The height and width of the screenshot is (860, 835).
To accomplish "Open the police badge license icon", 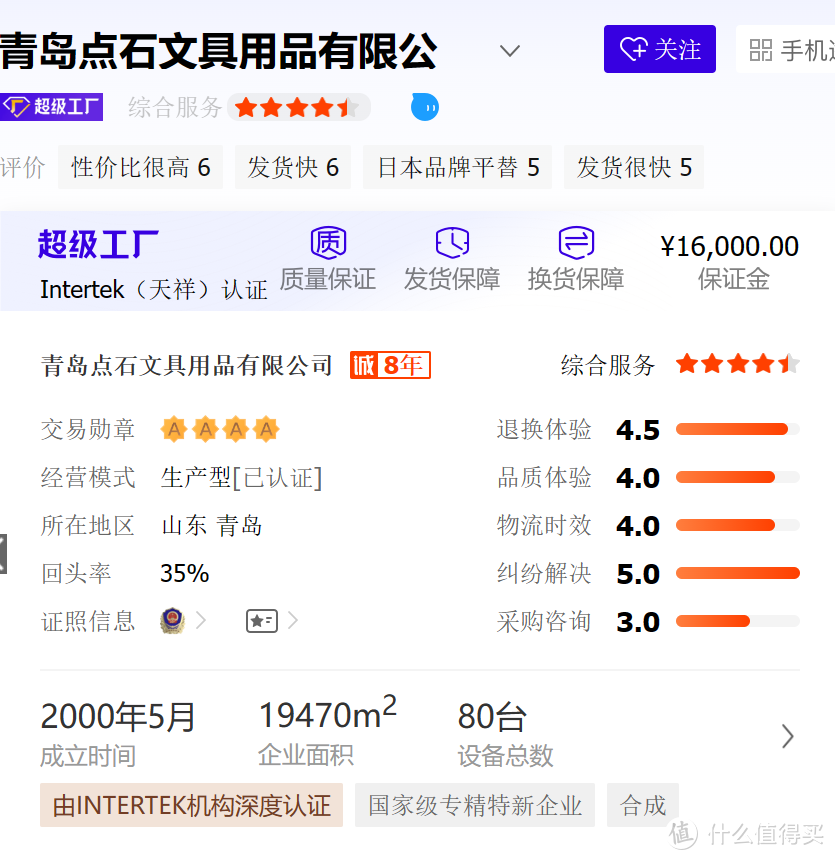I will (172, 621).
